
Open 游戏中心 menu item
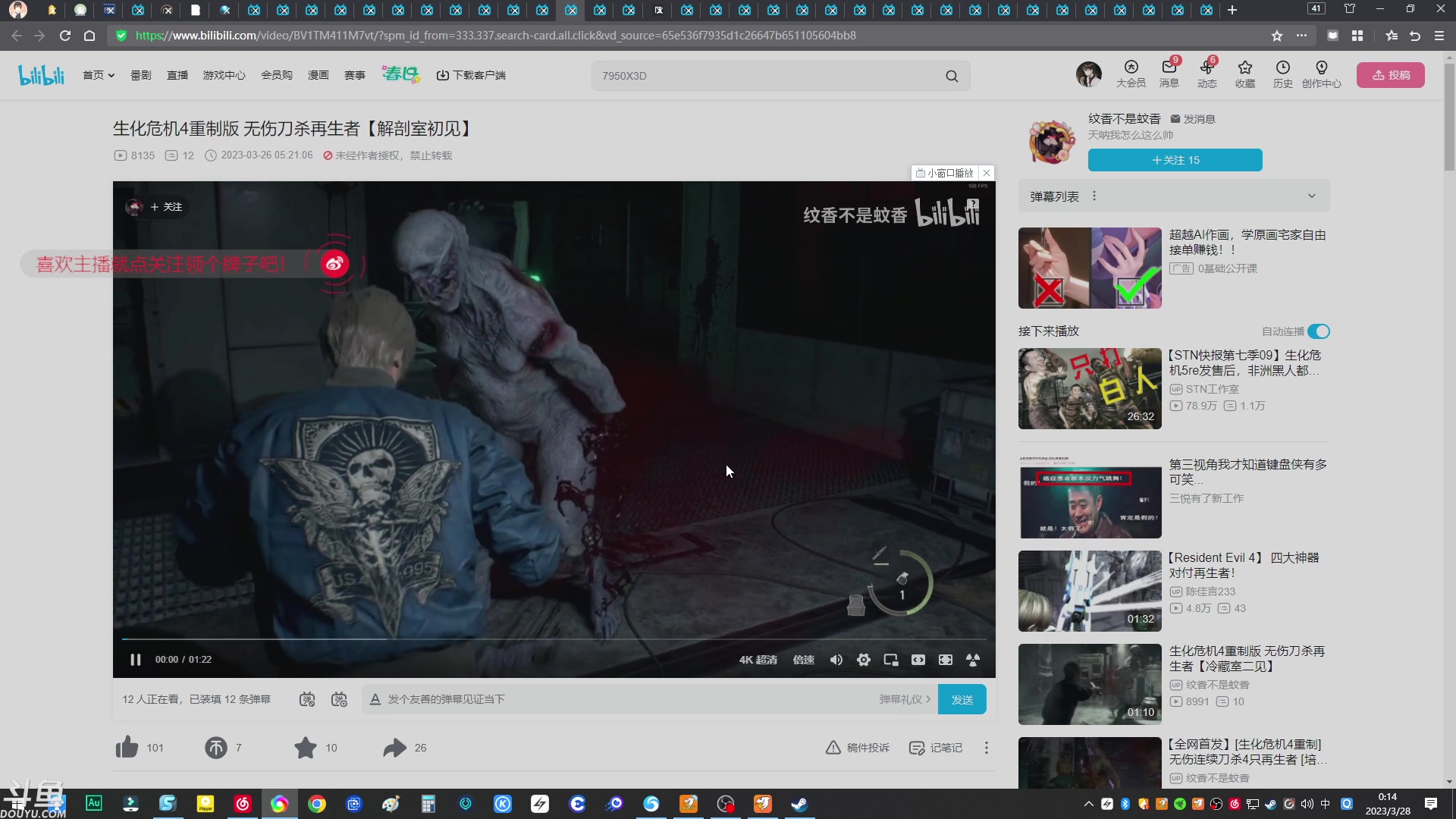[x=224, y=75]
